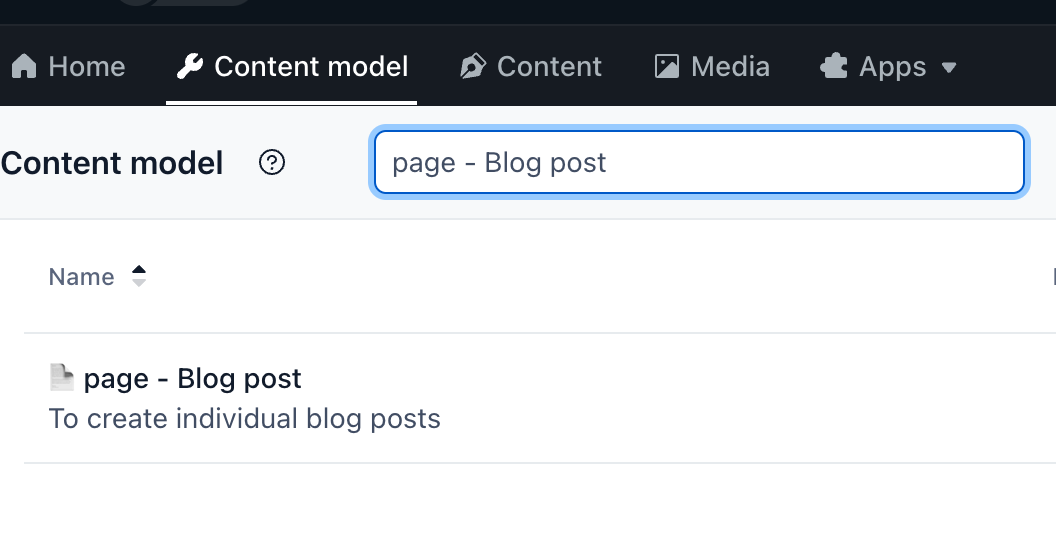Click the pen icon beside Content

(472, 67)
